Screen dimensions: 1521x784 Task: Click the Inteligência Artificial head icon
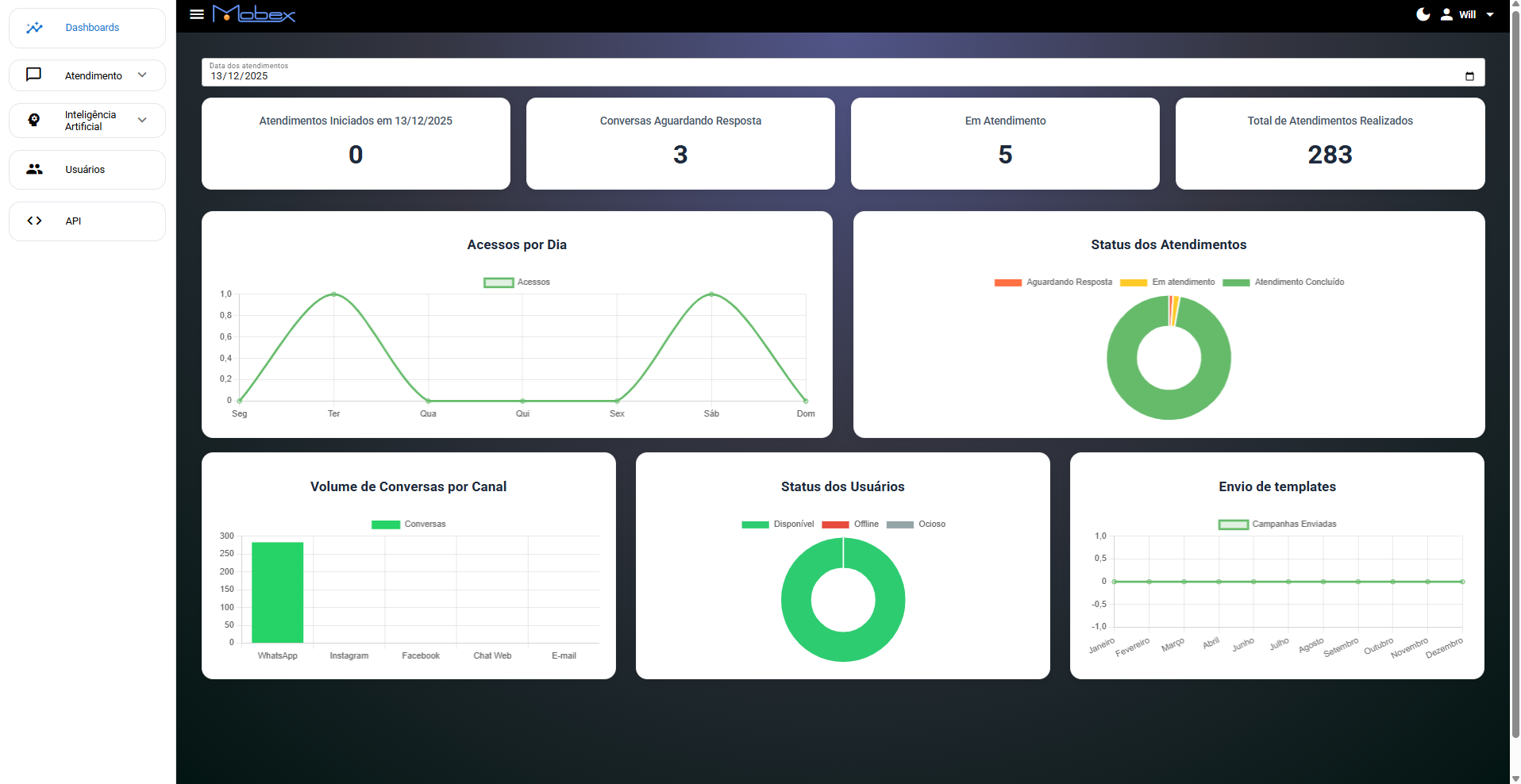click(34, 120)
